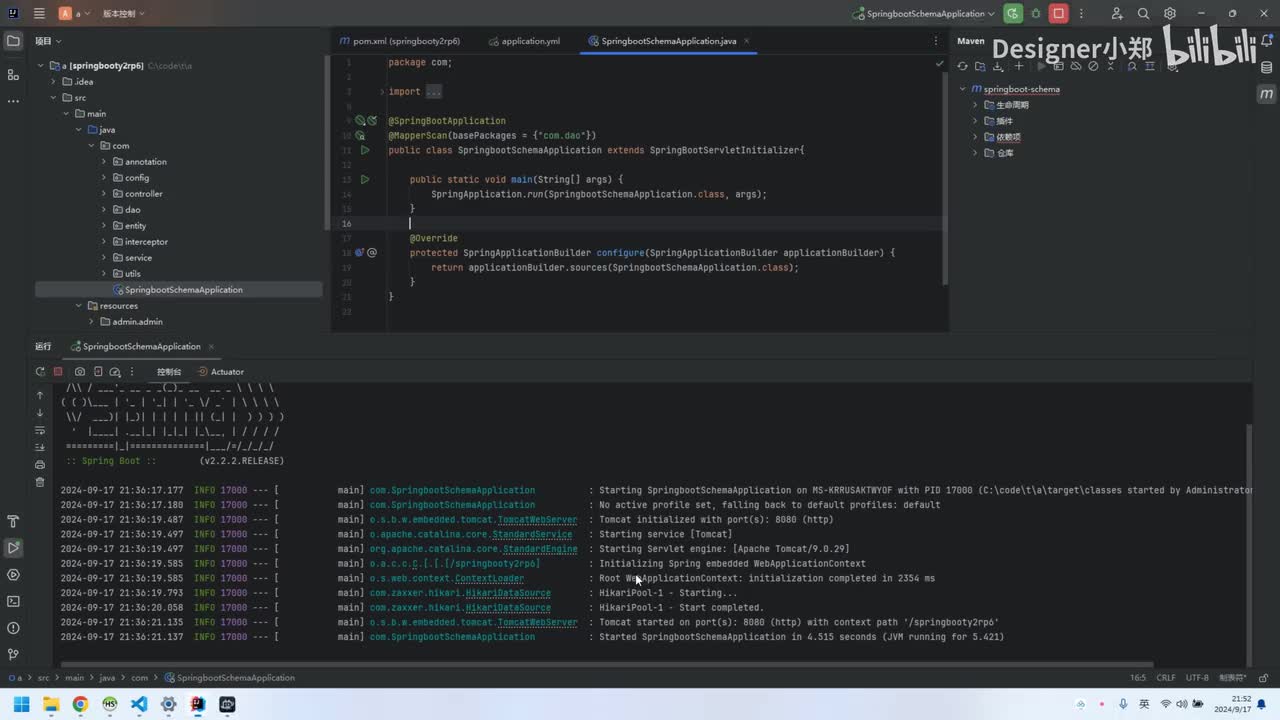Toggle Maven offline mode

1076,66
